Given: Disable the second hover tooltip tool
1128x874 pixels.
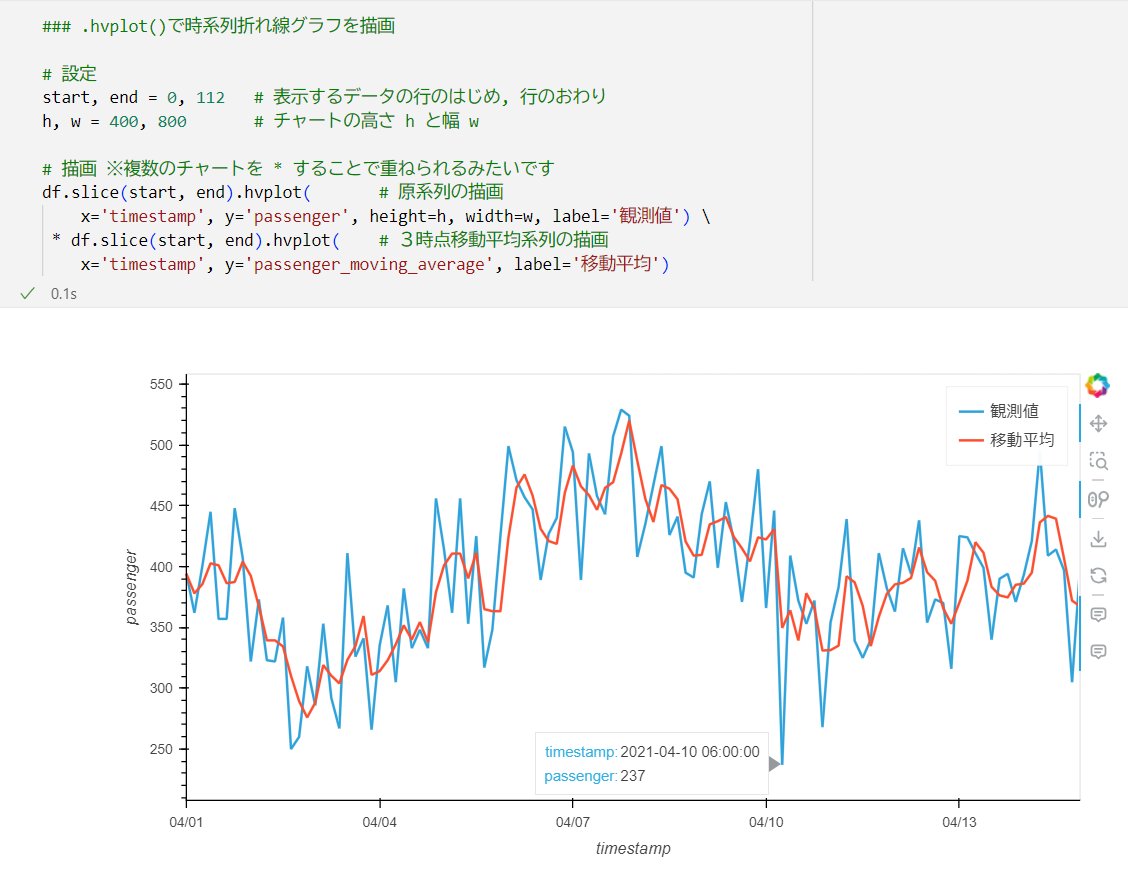Looking at the screenshot, I should coord(1097,651).
